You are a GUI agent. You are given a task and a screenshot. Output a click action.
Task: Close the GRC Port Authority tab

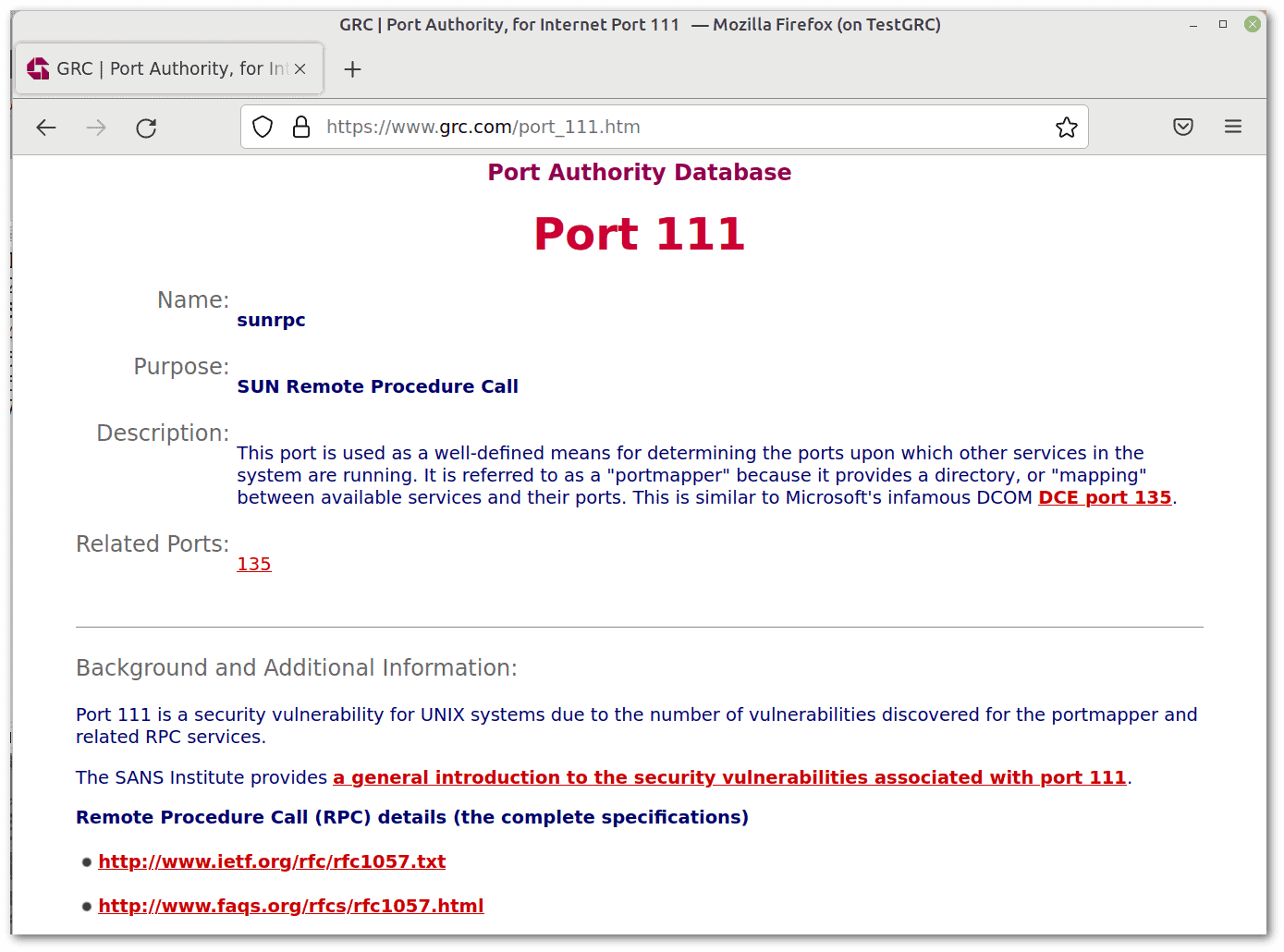click(300, 67)
